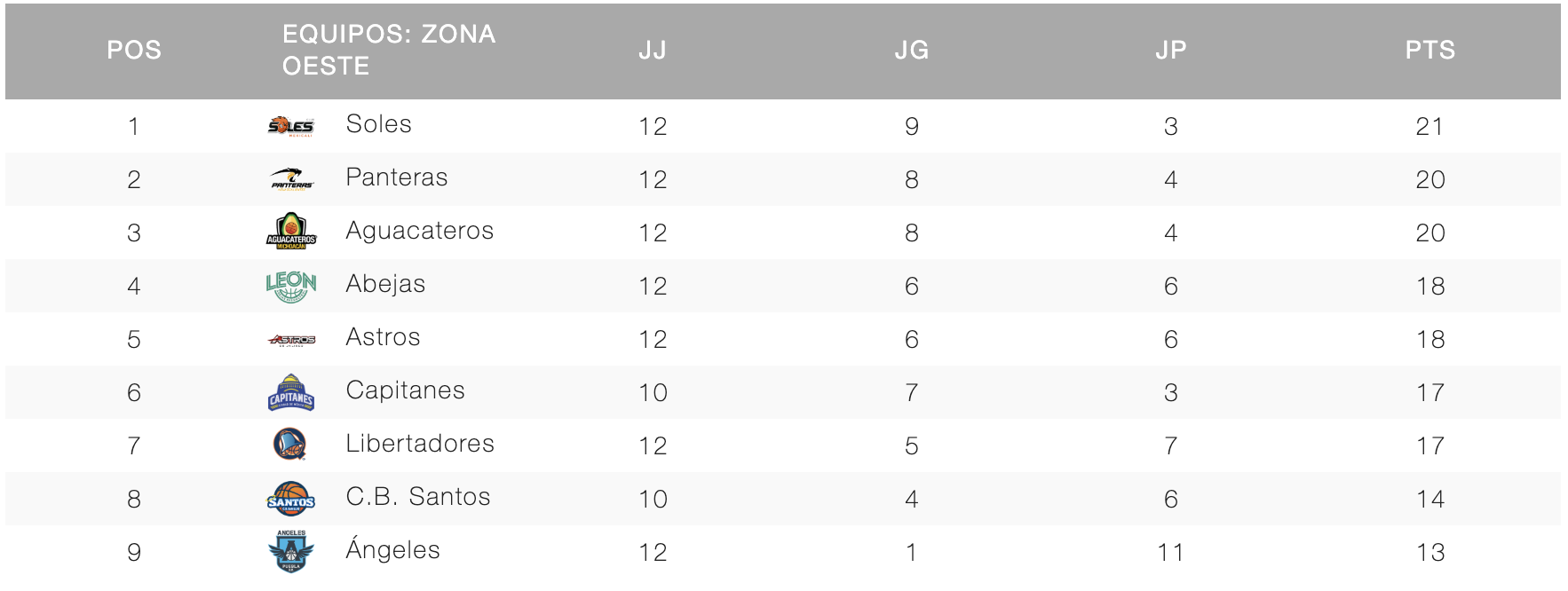Select the JP column header

(x=1171, y=50)
